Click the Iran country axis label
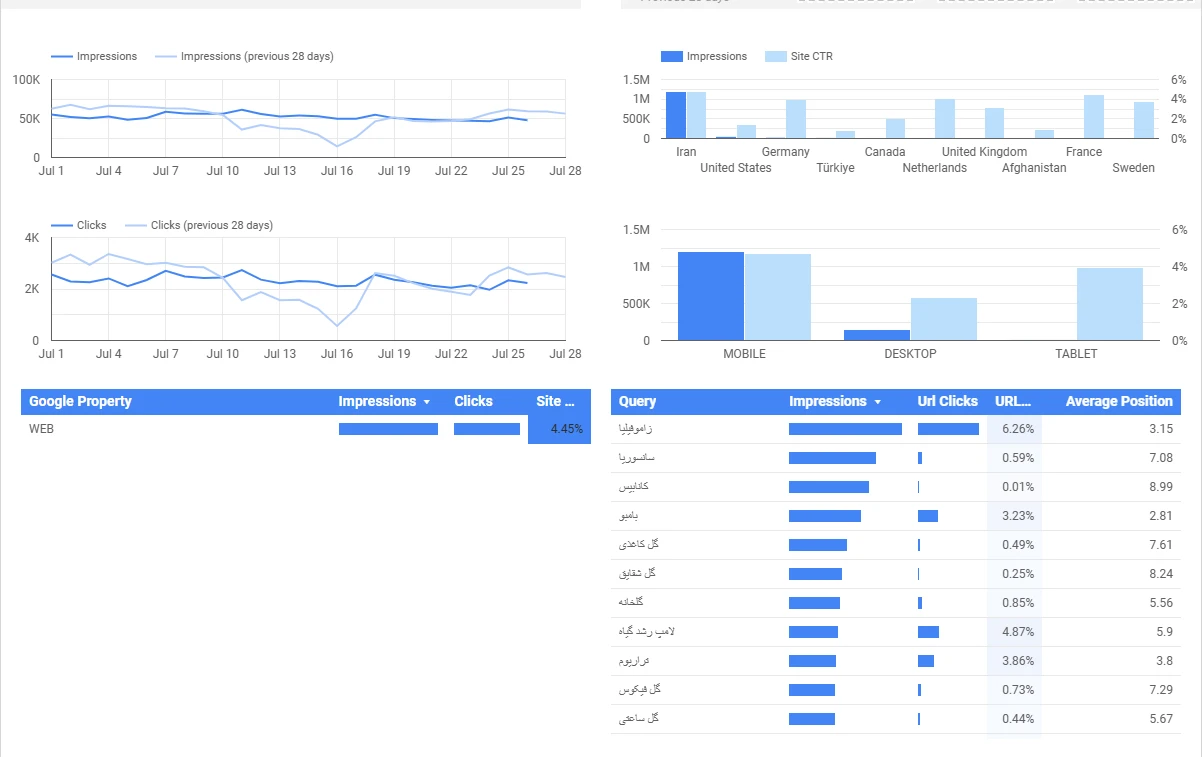1202x757 pixels. click(686, 152)
